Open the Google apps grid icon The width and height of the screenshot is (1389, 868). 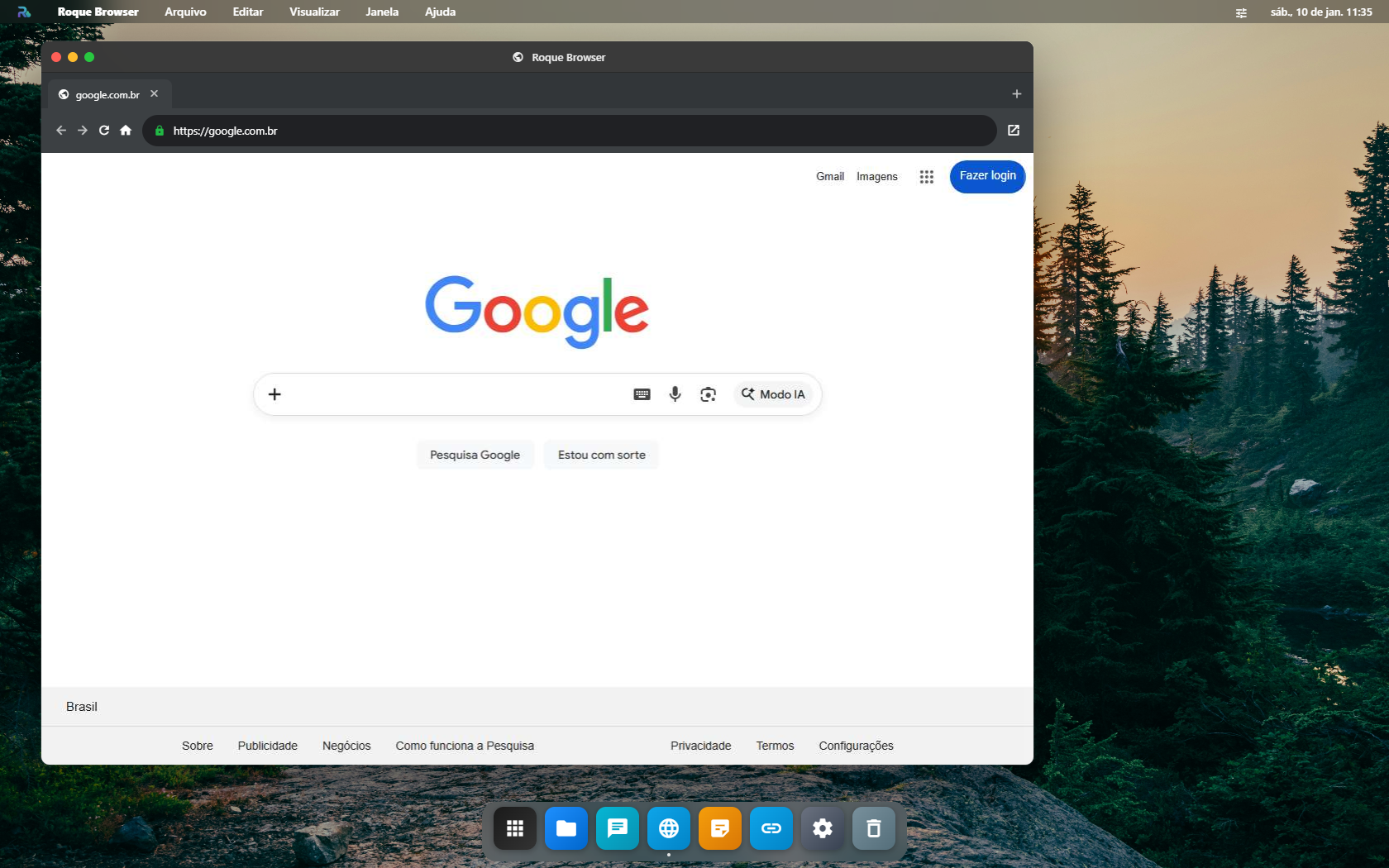[926, 176]
